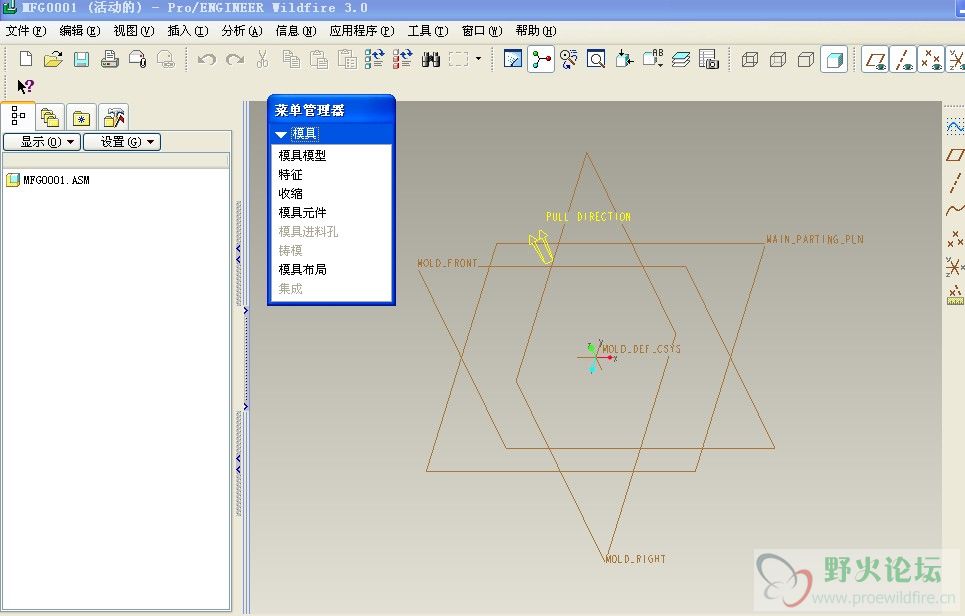Open the Layers icon
Image resolution: width=965 pixels, height=616 pixels.
click(681, 59)
